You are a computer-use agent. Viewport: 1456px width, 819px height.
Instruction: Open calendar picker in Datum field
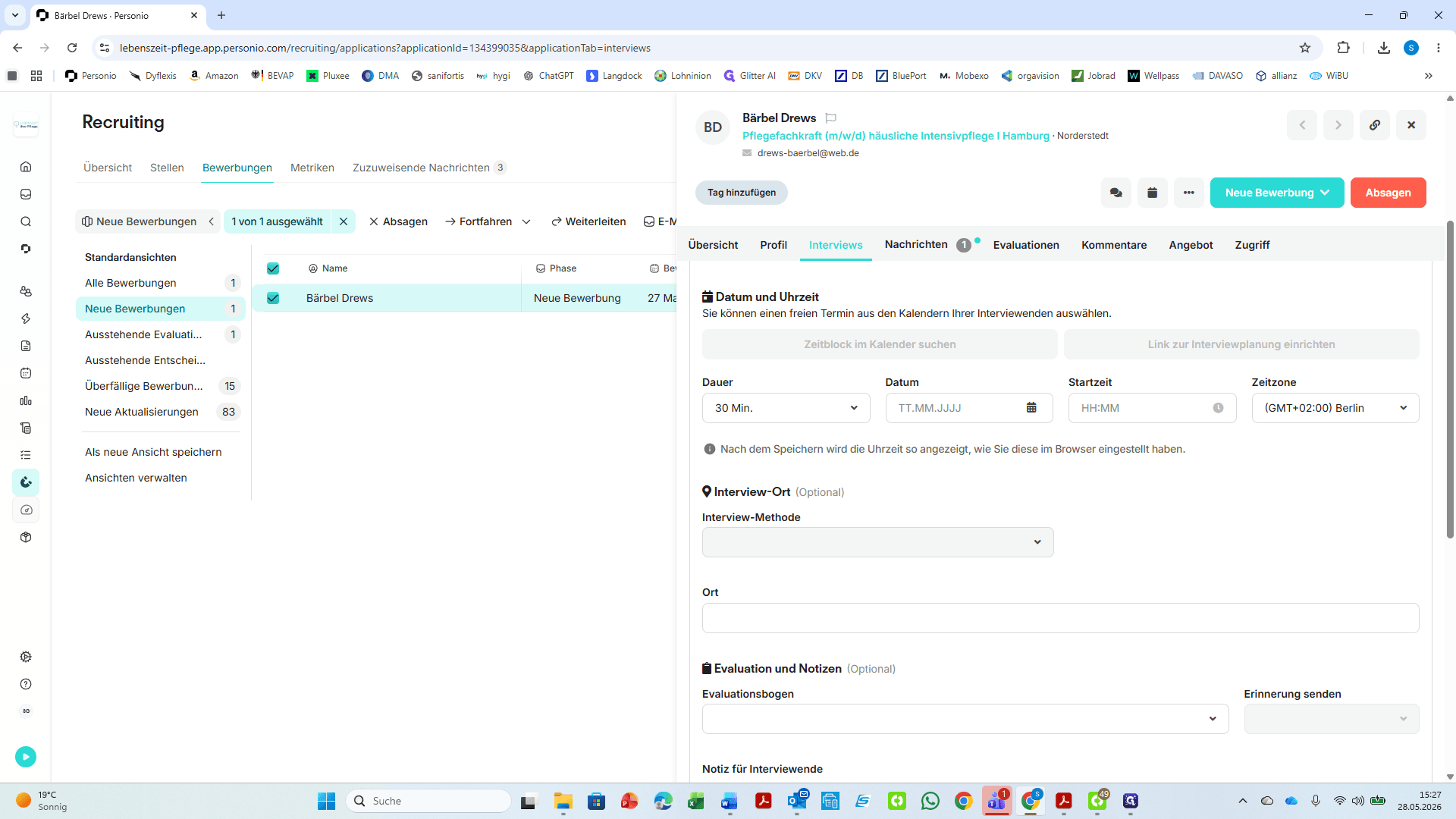1031,408
